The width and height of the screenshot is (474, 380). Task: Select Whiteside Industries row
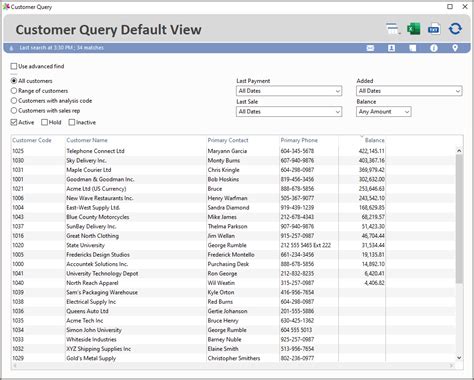[233, 339]
